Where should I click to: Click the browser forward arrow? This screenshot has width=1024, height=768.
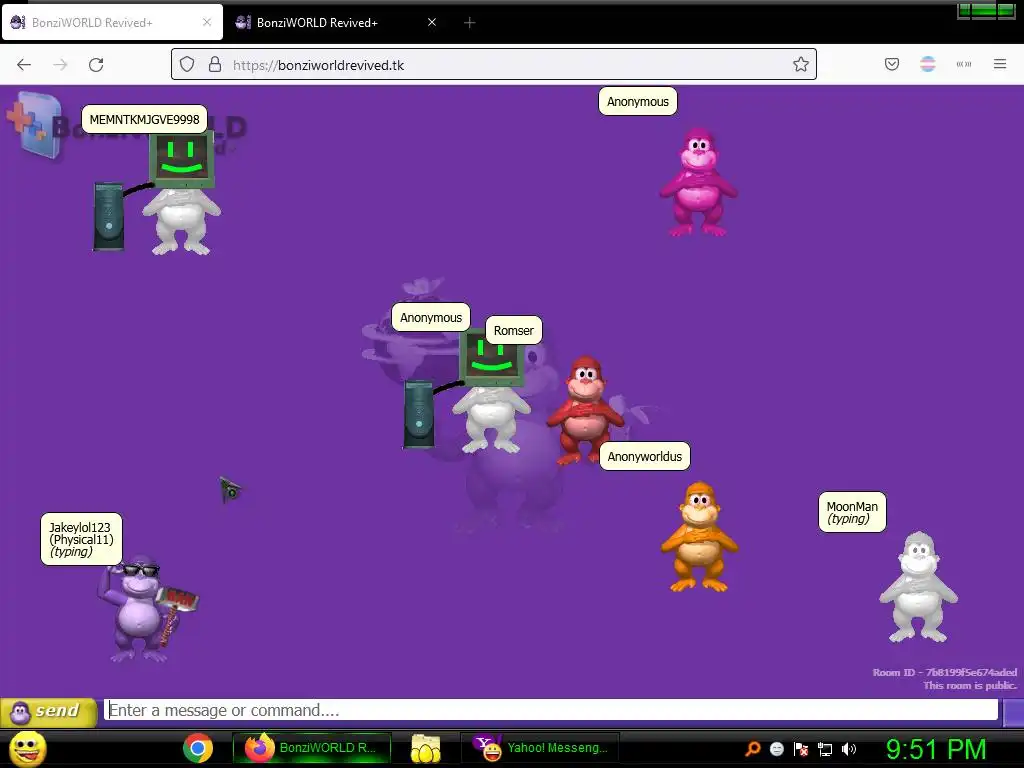pyautogui.click(x=60, y=65)
